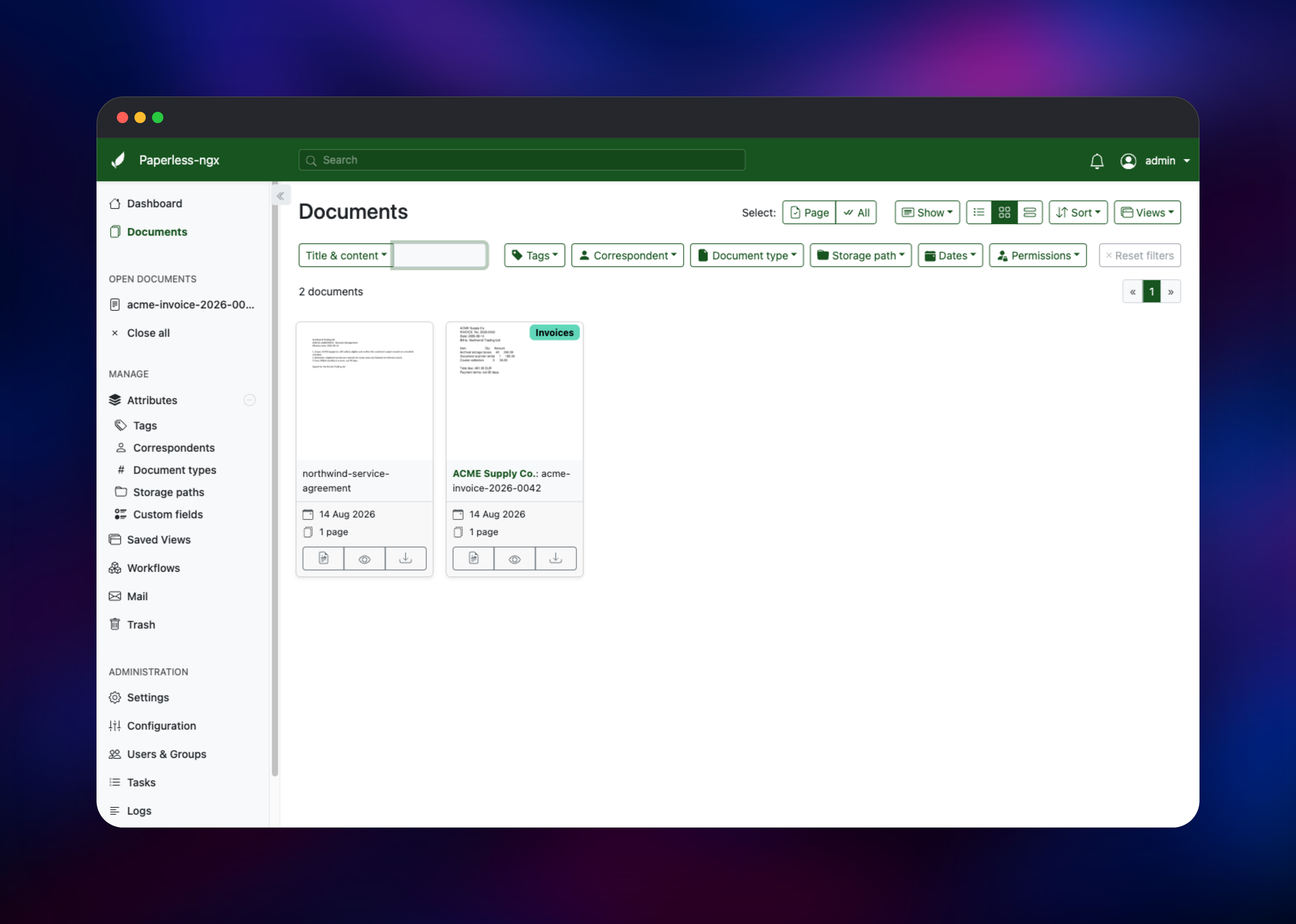
Task: Click the sidebar vertical scrollbar
Action: pos(275,479)
